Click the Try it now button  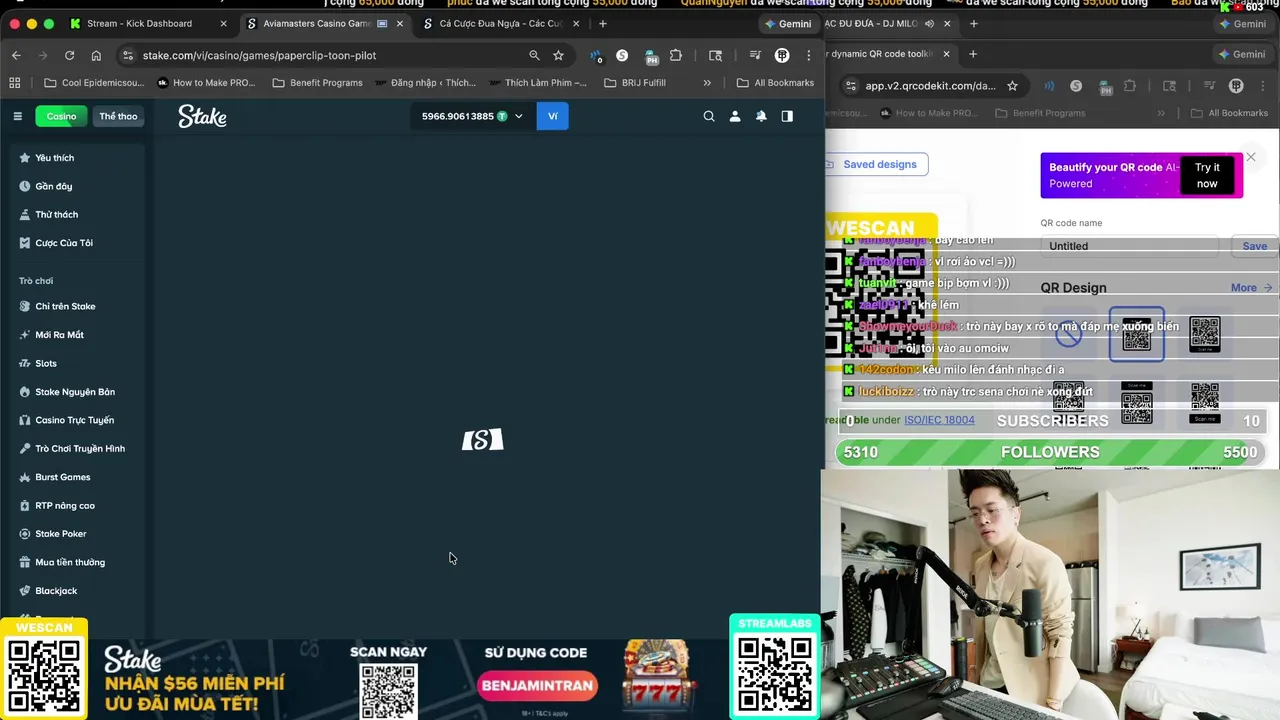pyautogui.click(x=1207, y=175)
